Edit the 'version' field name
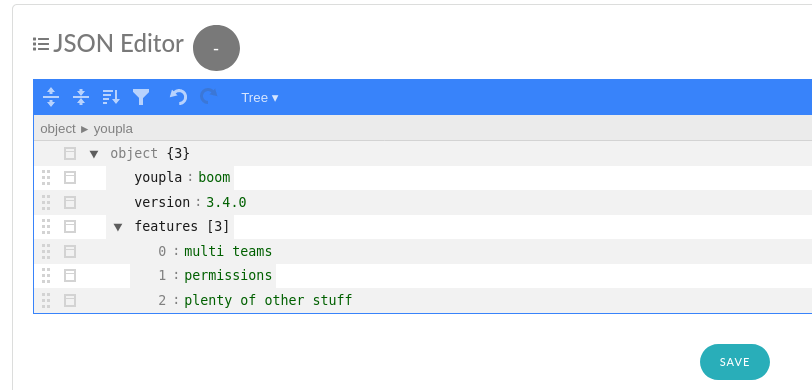Image resolution: width=812 pixels, height=390 pixels. (162, 202)
